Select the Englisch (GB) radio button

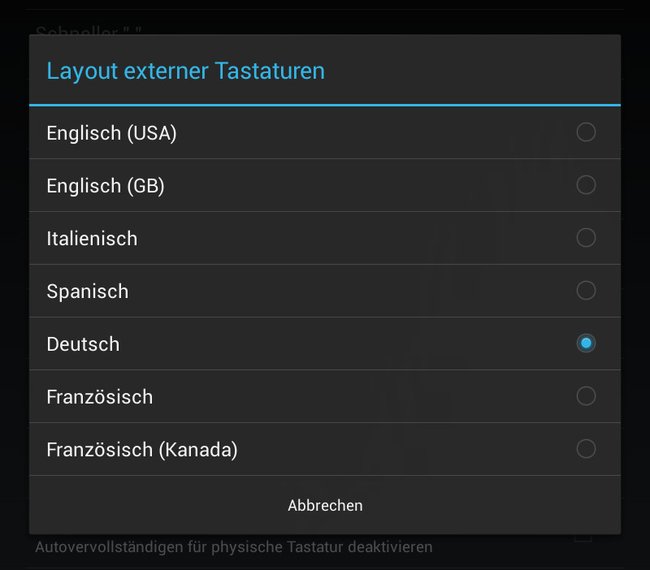586,185
